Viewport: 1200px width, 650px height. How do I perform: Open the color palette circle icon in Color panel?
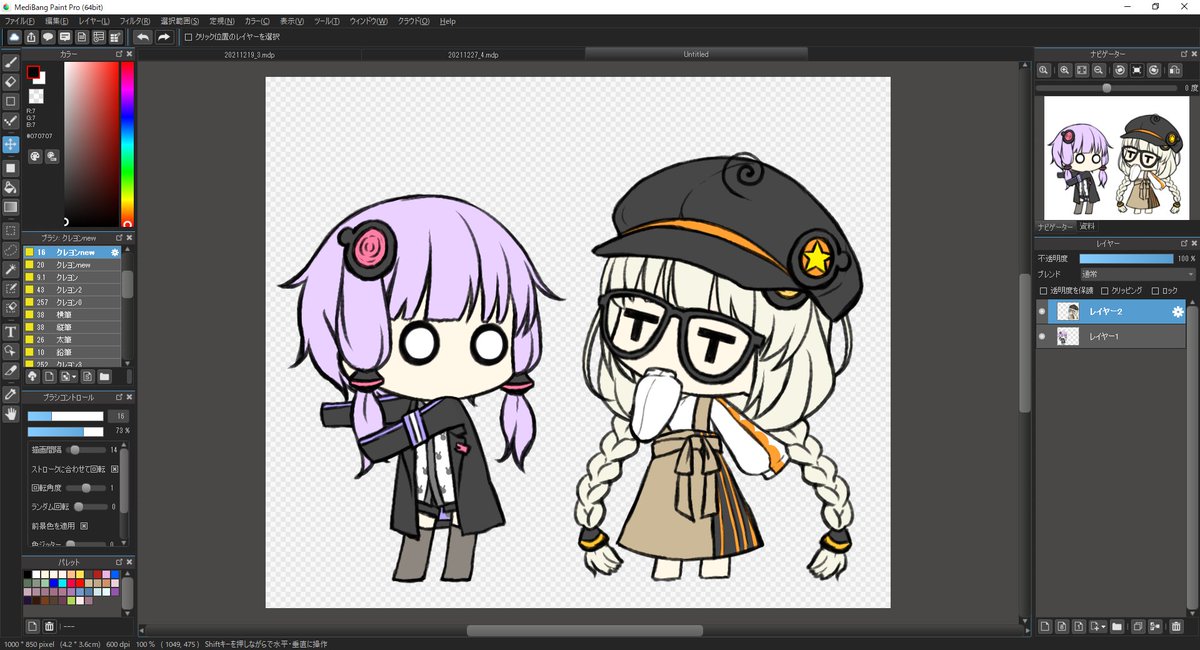35,156
